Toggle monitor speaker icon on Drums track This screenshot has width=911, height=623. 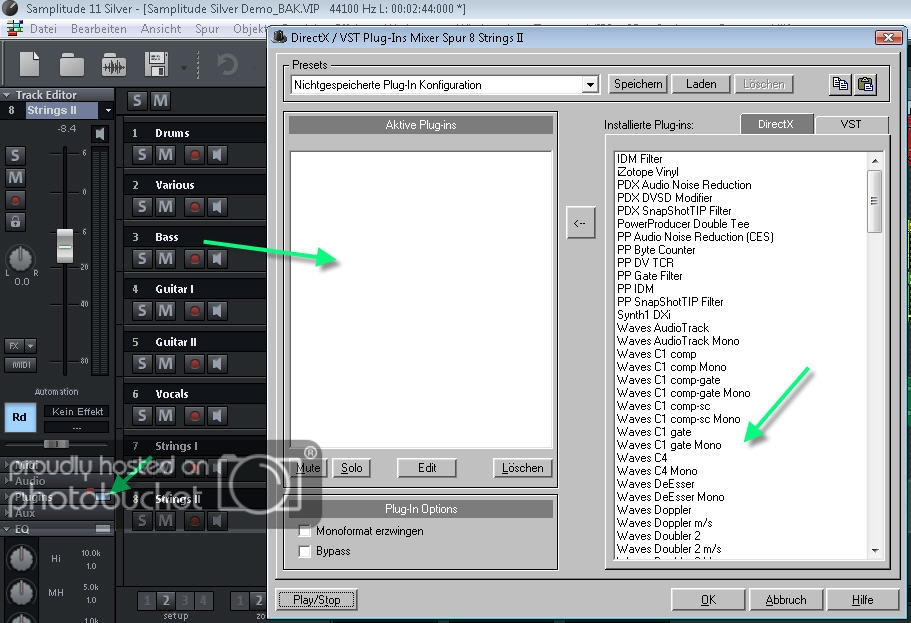217,155
